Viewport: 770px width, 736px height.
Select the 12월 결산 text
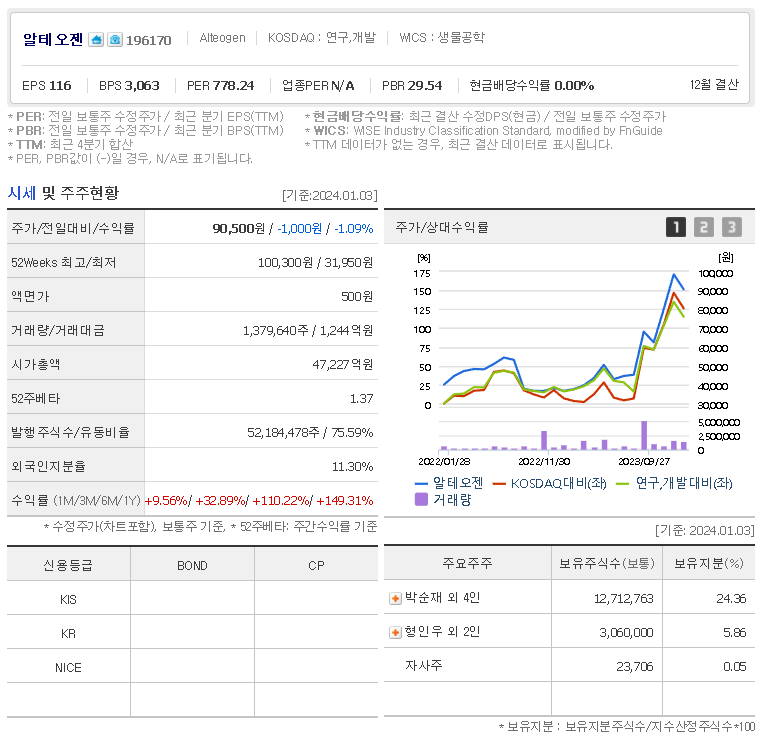[x=714, y=85]
